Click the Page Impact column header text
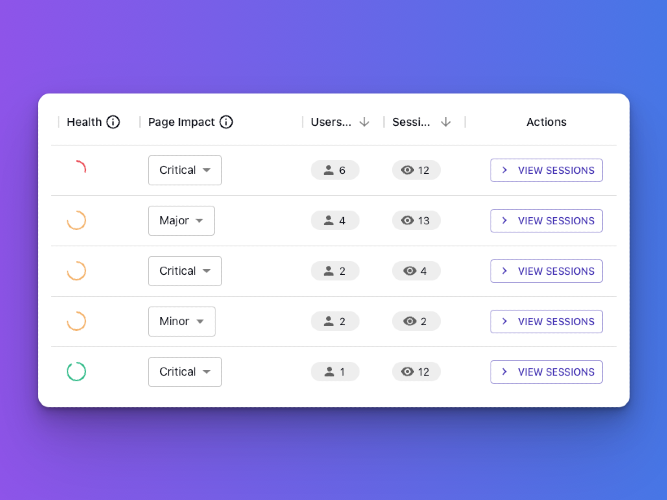Viewport: 667px width, 500px height. point(181,122)
